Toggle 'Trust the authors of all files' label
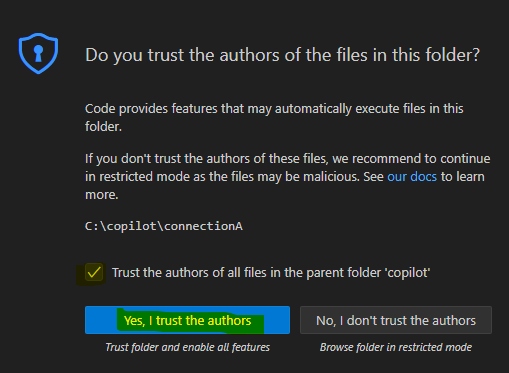The height and width of the screenshot is (373, 509). pos(271,273)
